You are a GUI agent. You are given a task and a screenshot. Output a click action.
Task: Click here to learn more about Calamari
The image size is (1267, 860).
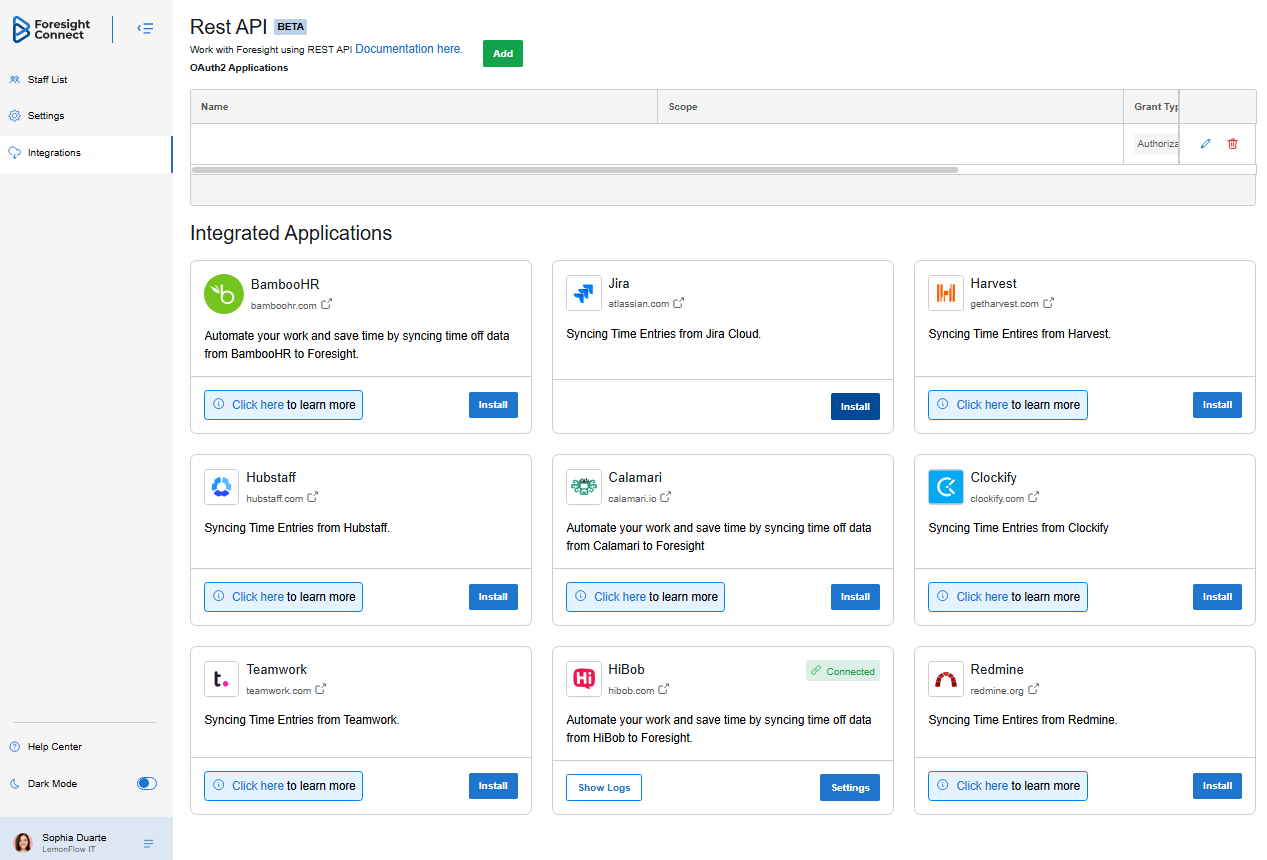point(645,597)
